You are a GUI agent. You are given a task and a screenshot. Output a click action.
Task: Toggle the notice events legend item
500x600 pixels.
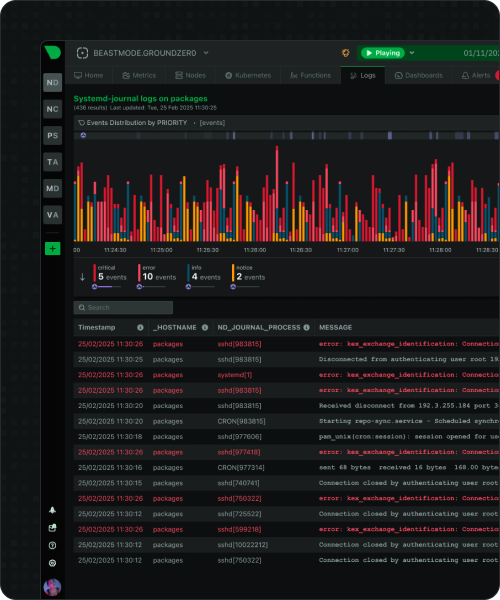click(x=248, y=273)
